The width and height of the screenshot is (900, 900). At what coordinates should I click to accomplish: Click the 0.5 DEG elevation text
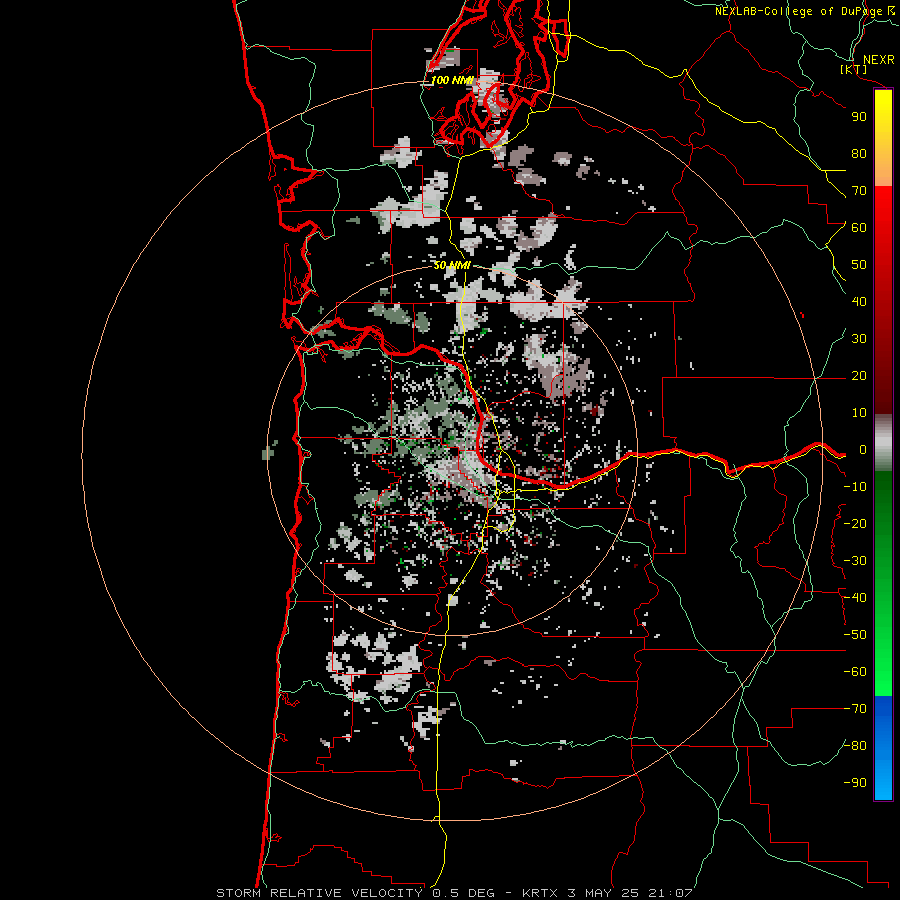[x=470, y=893]
